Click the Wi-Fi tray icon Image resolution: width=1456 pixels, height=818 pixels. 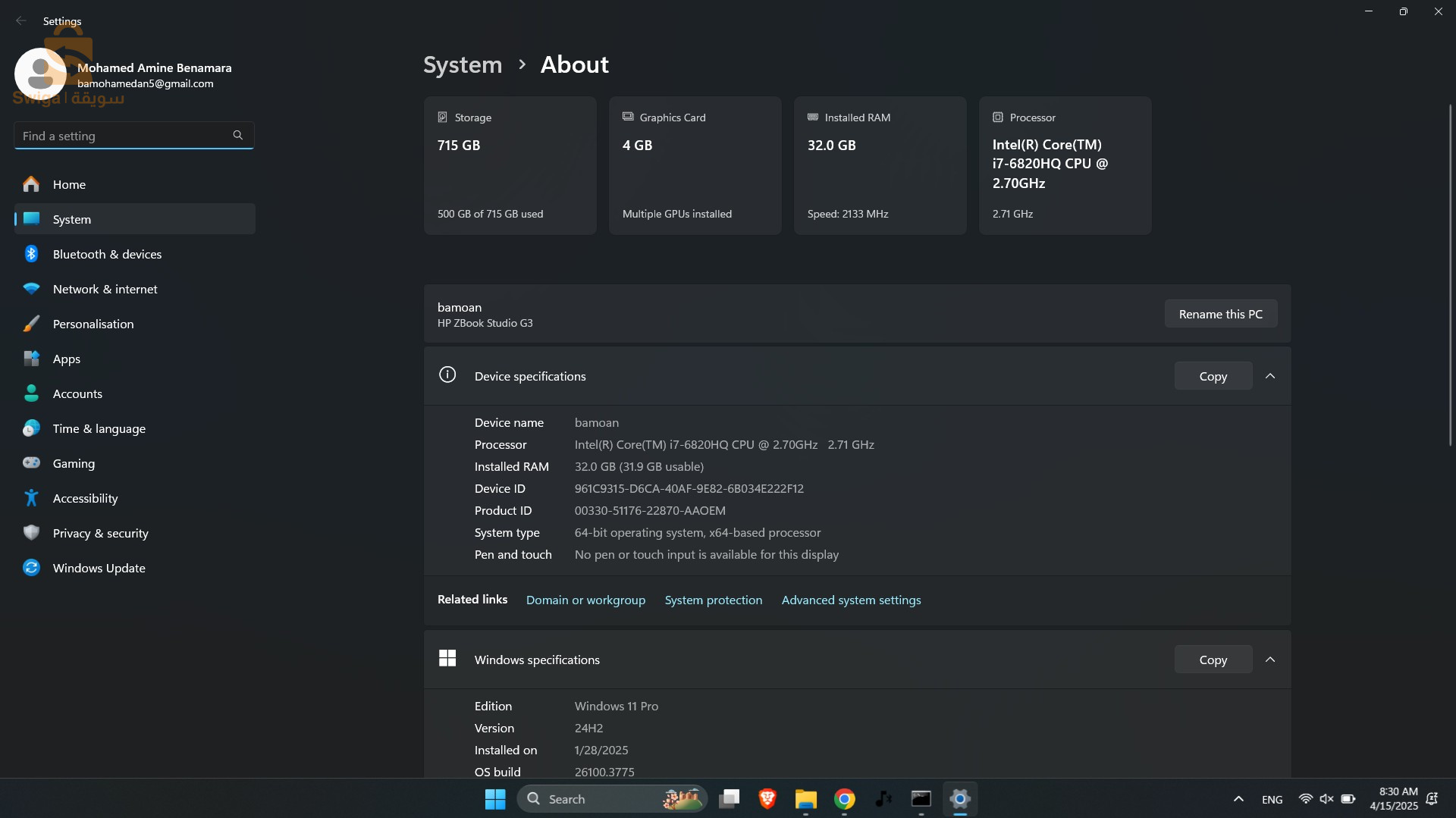[1305, 799]
